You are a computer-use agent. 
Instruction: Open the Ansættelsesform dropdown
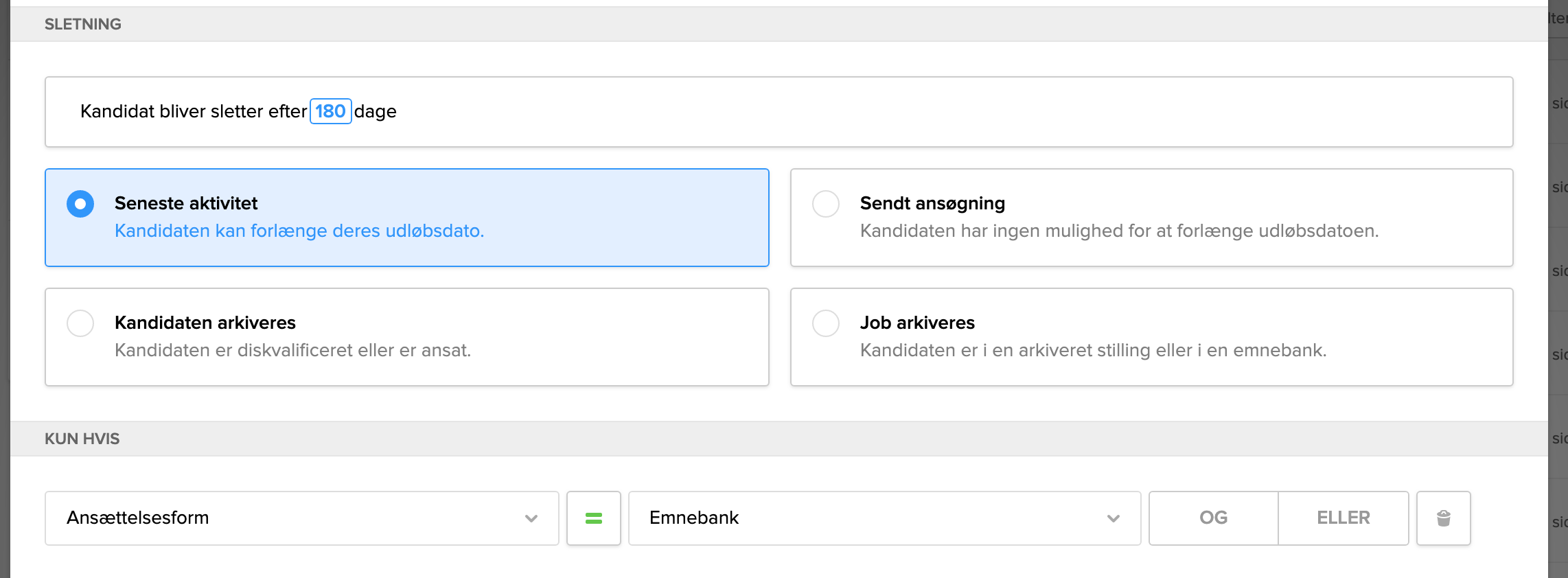point(301,518)
